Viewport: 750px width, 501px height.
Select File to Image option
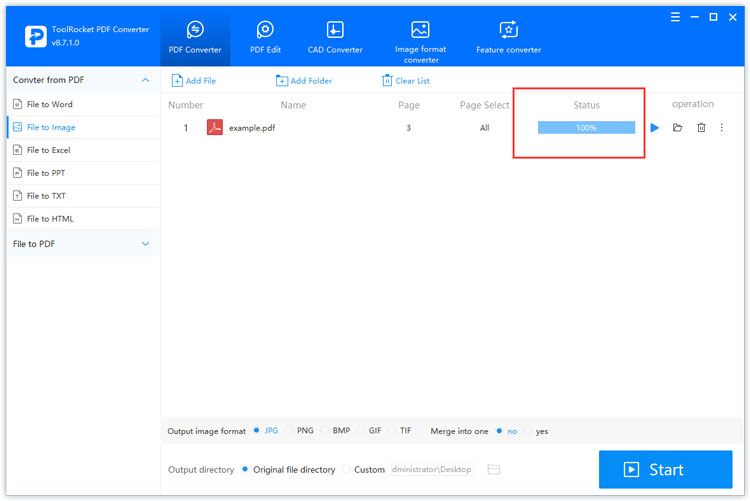[x=84, y=127]
